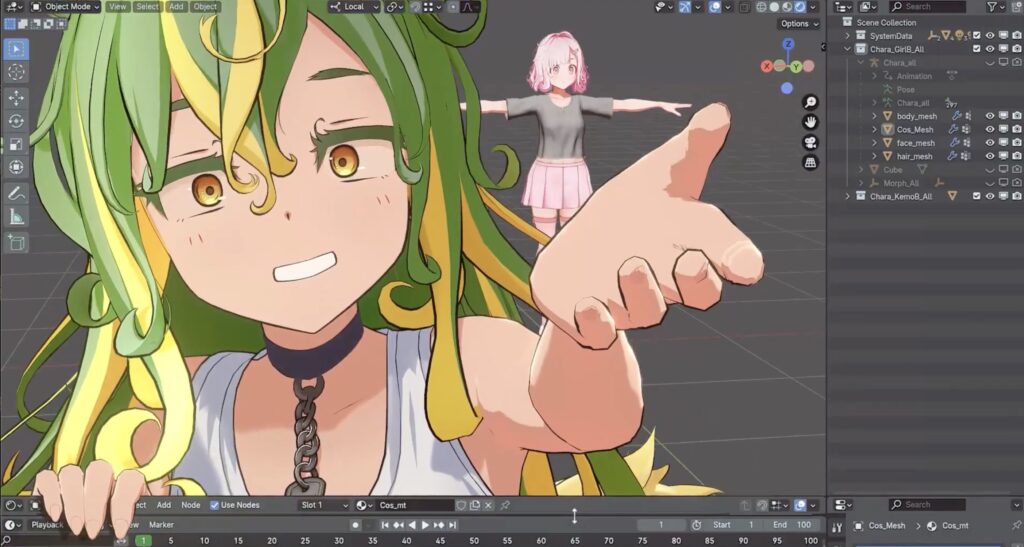Select the Measure tool
The image size is (1024, 547).
coord(16,217)
